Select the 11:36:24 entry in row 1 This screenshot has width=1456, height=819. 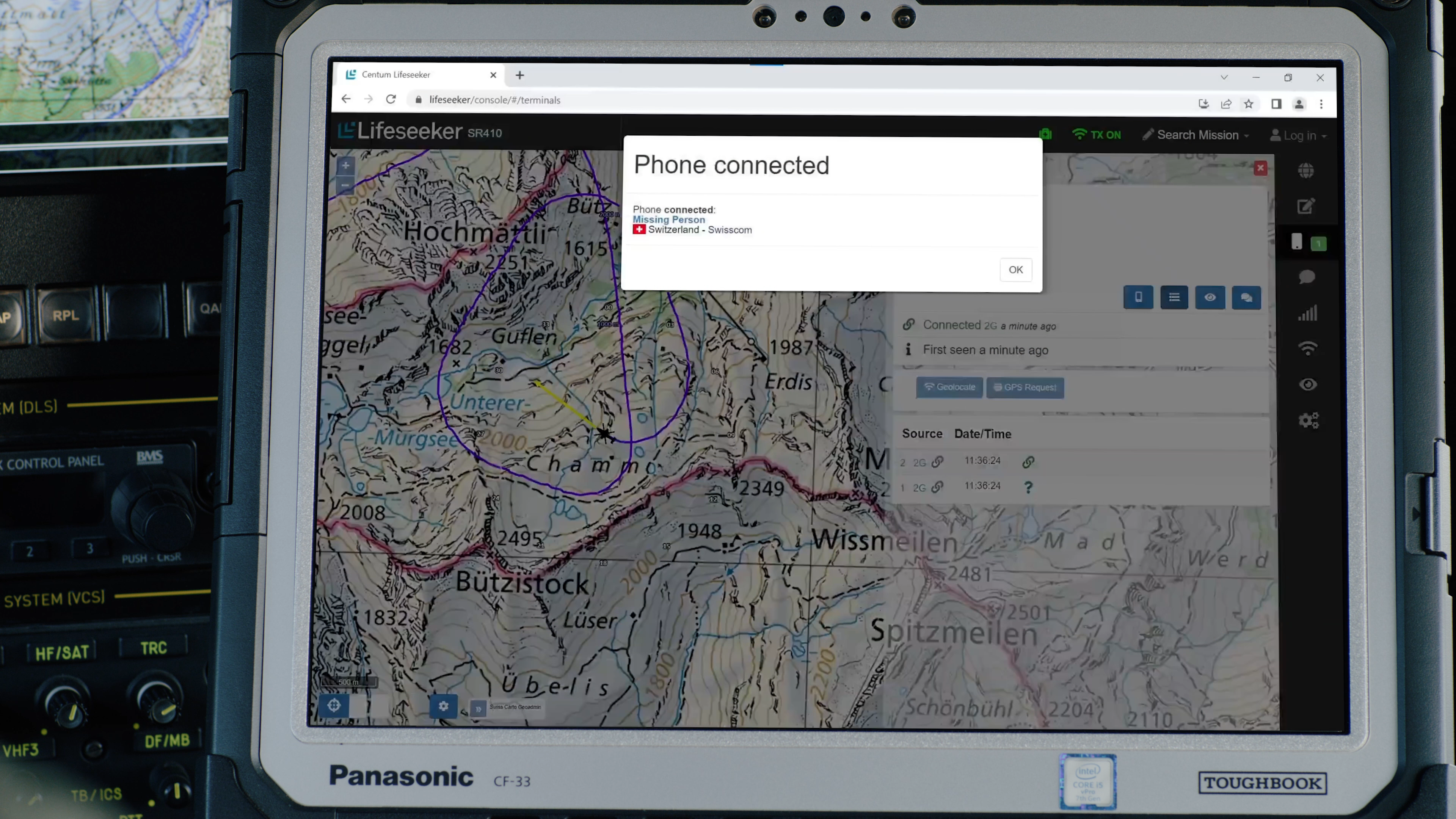(982, 486)
